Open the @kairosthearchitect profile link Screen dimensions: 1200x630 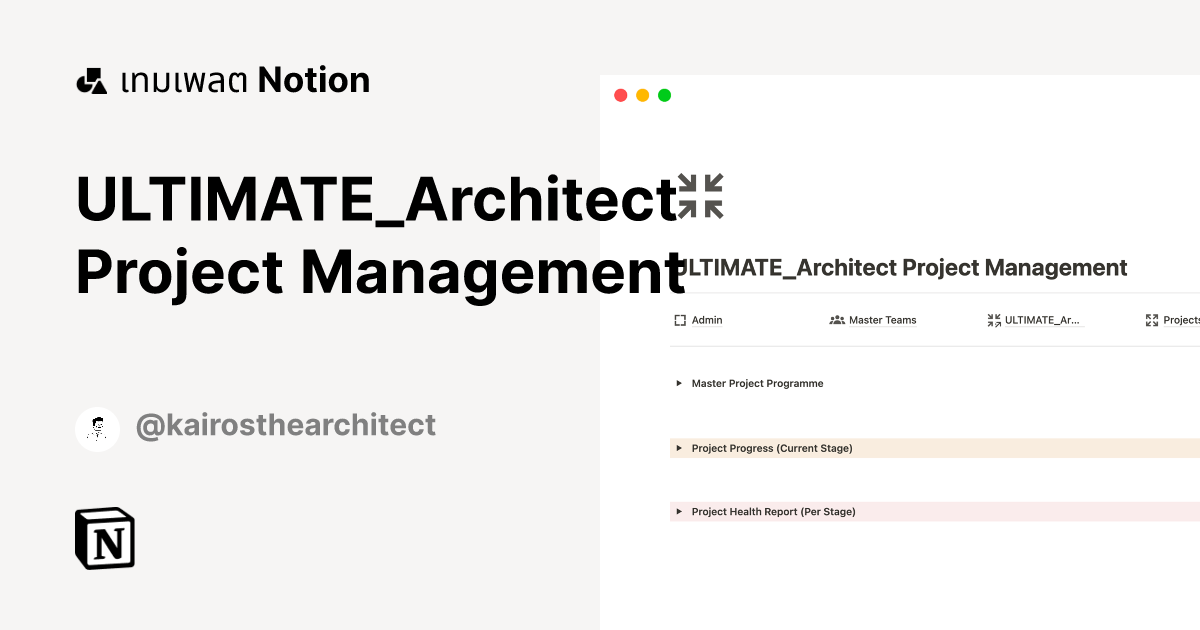pos(286,426)
